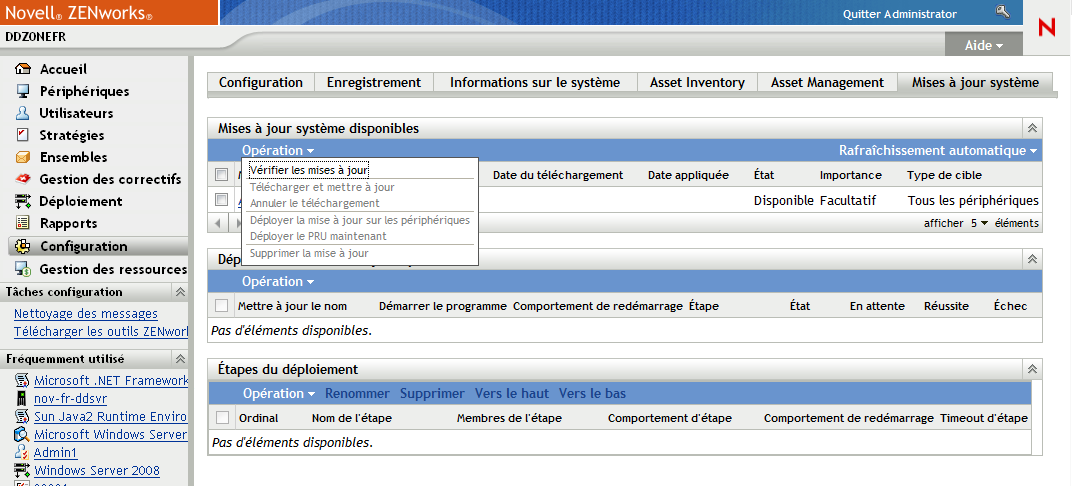Switch to the Configuration tab

(x=260, y=83)
